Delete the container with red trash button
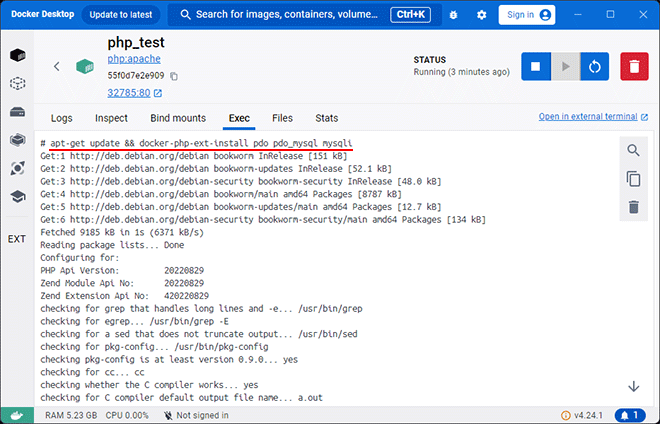This screenshot has height=424, width=660. coord(634,66)
